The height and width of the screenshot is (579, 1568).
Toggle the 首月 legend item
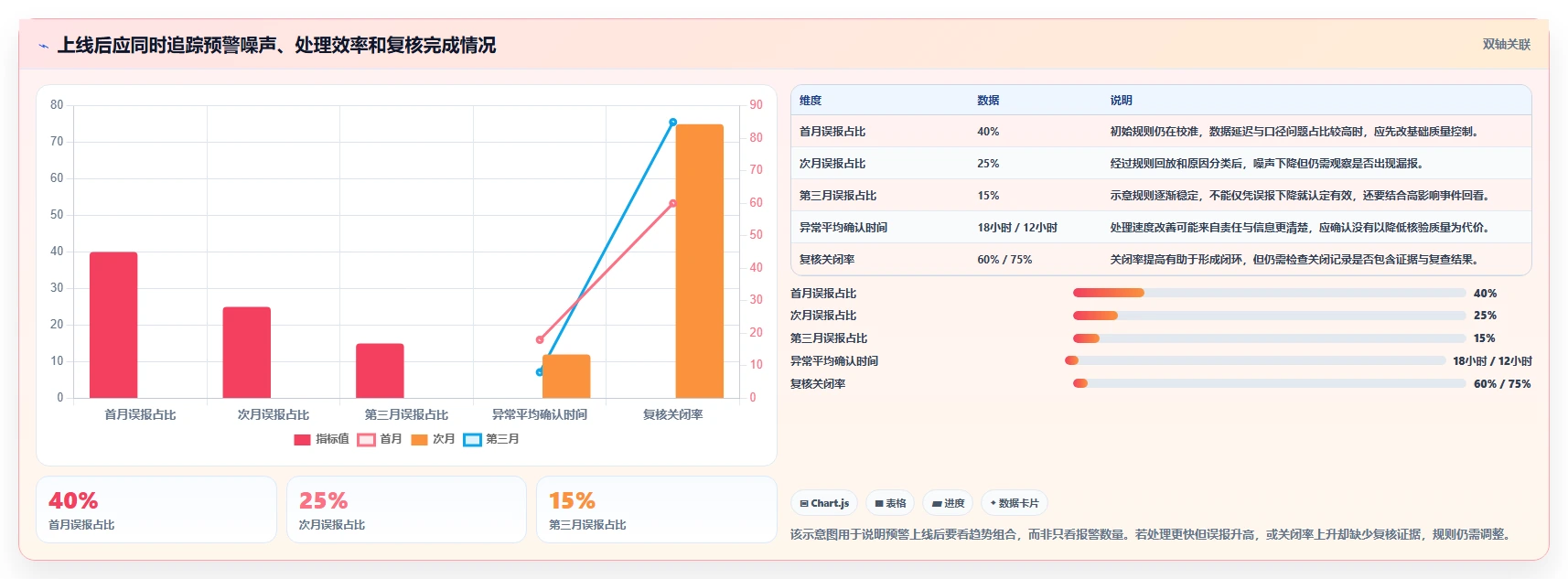380,440
